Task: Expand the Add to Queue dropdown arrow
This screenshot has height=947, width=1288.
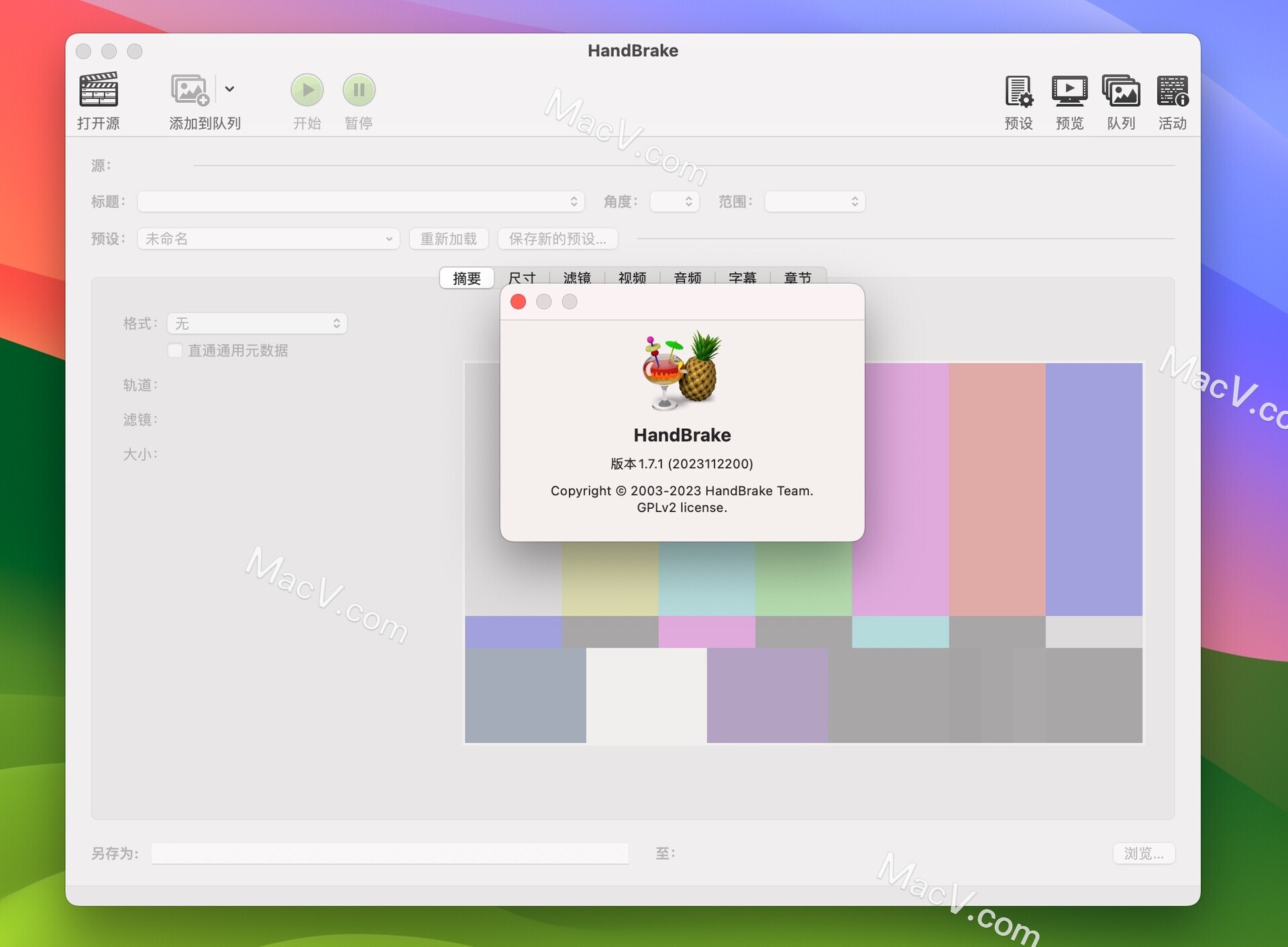Action: click(229, 89)
